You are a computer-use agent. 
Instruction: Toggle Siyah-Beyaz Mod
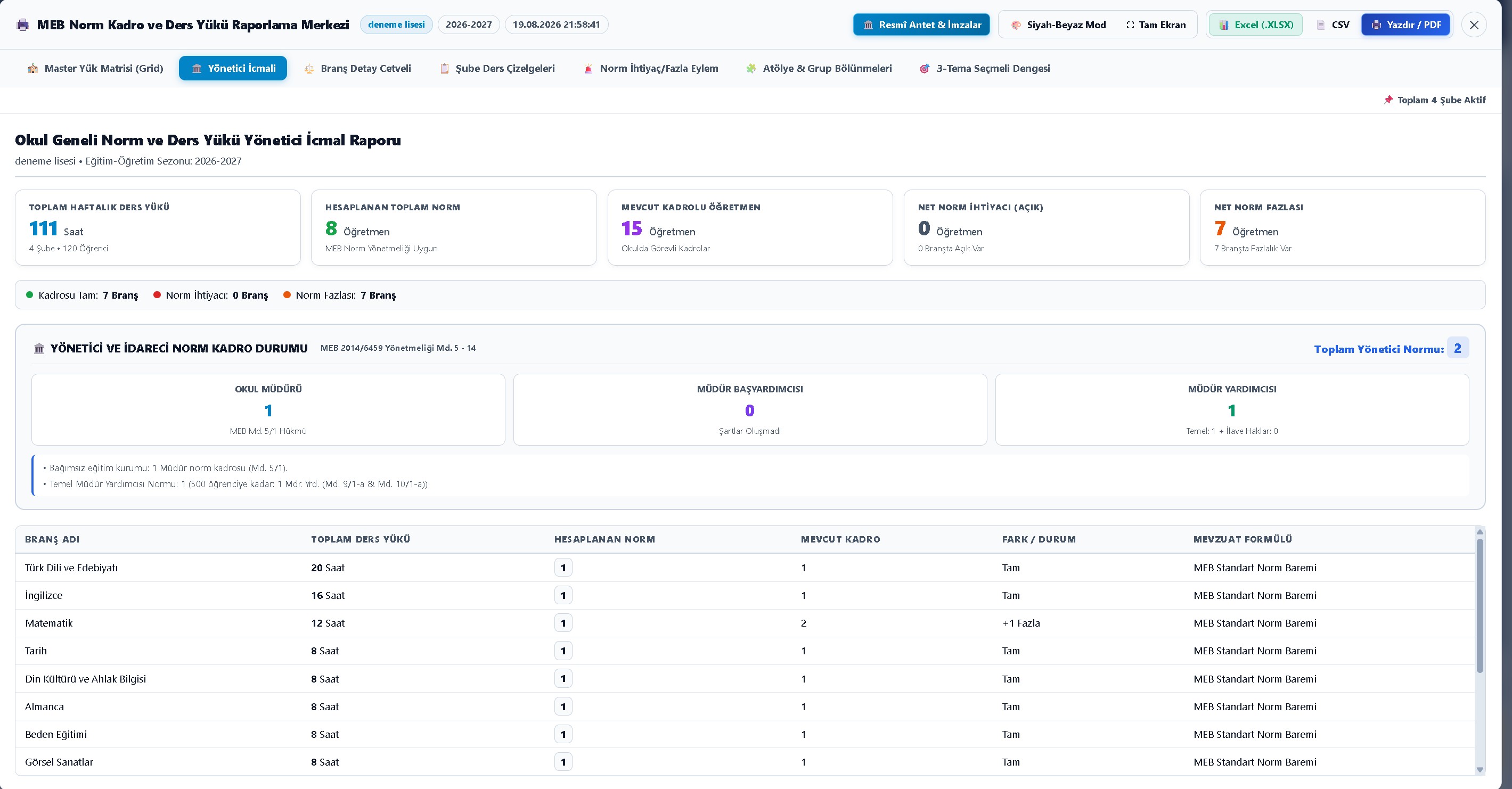pos(1059,24)
